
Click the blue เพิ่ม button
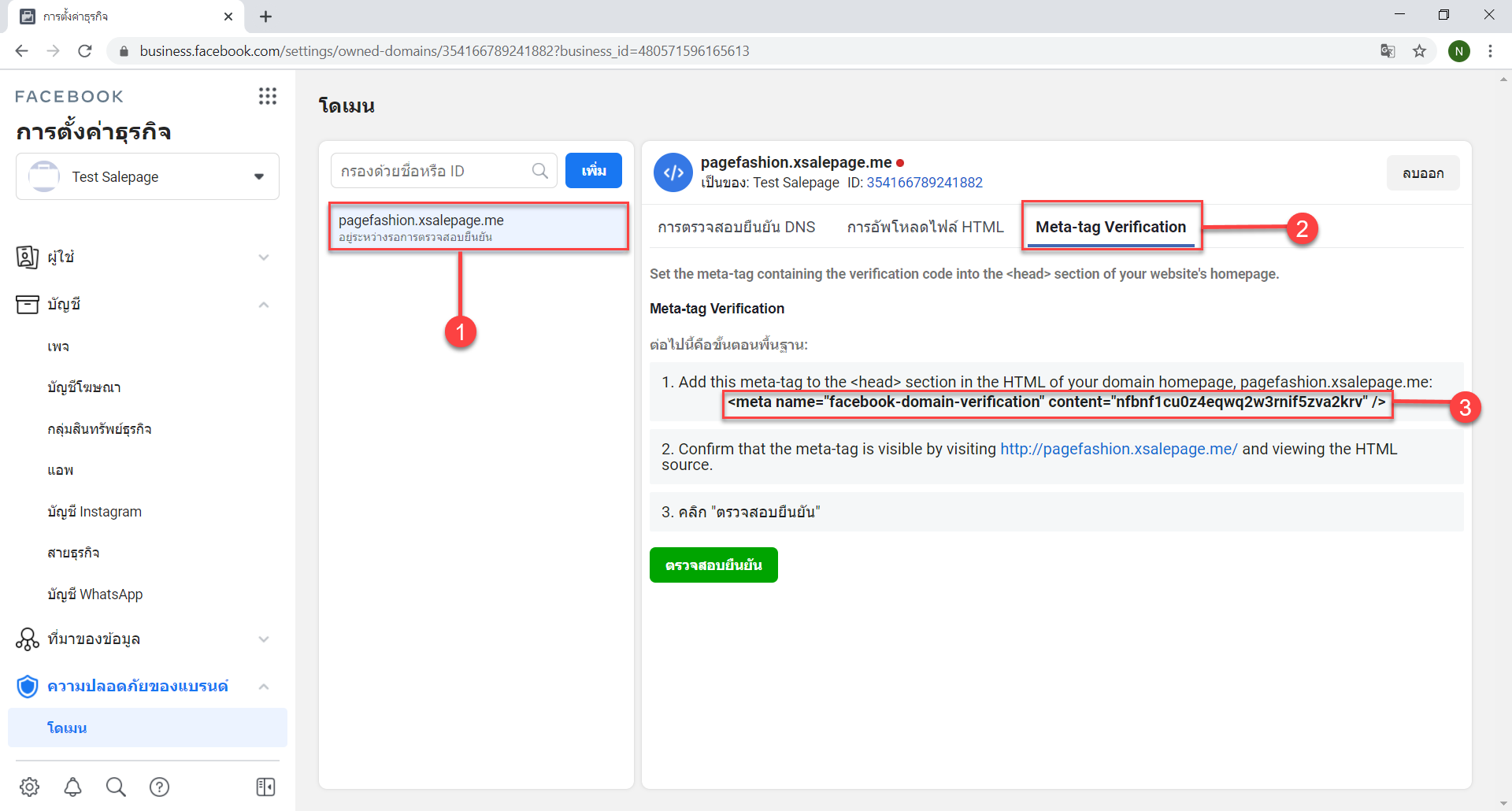(x=594, y=170)
